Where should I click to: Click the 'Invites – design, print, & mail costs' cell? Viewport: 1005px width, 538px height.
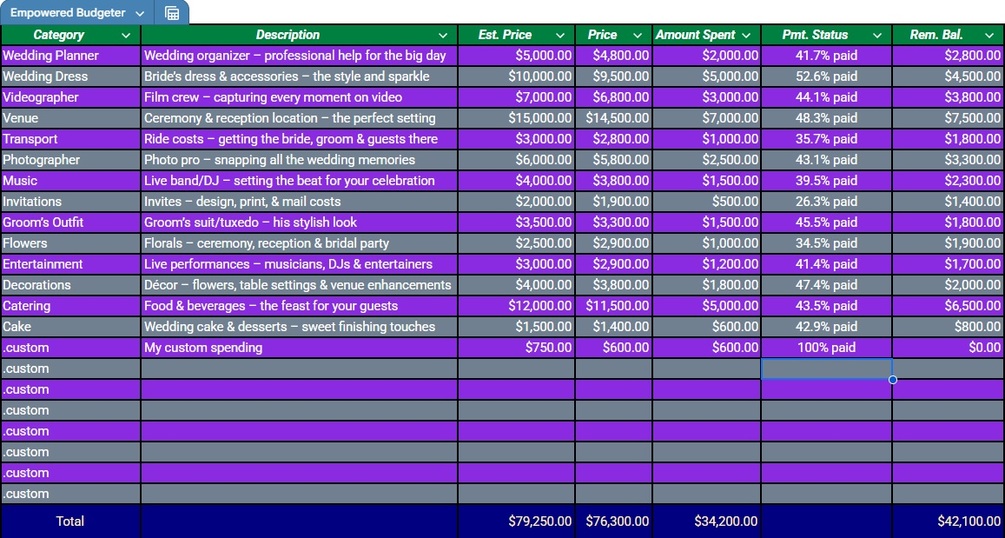(x=299, y=201)
